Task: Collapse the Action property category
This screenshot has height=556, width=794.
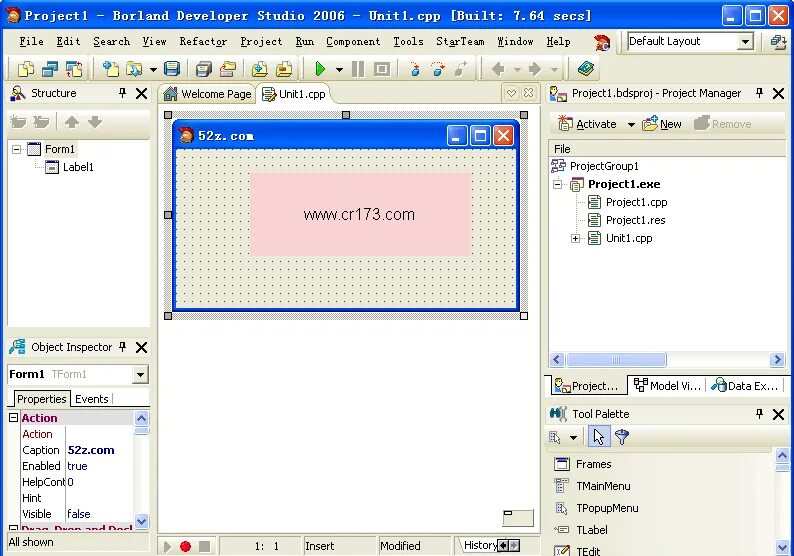Action: point(14,418)
